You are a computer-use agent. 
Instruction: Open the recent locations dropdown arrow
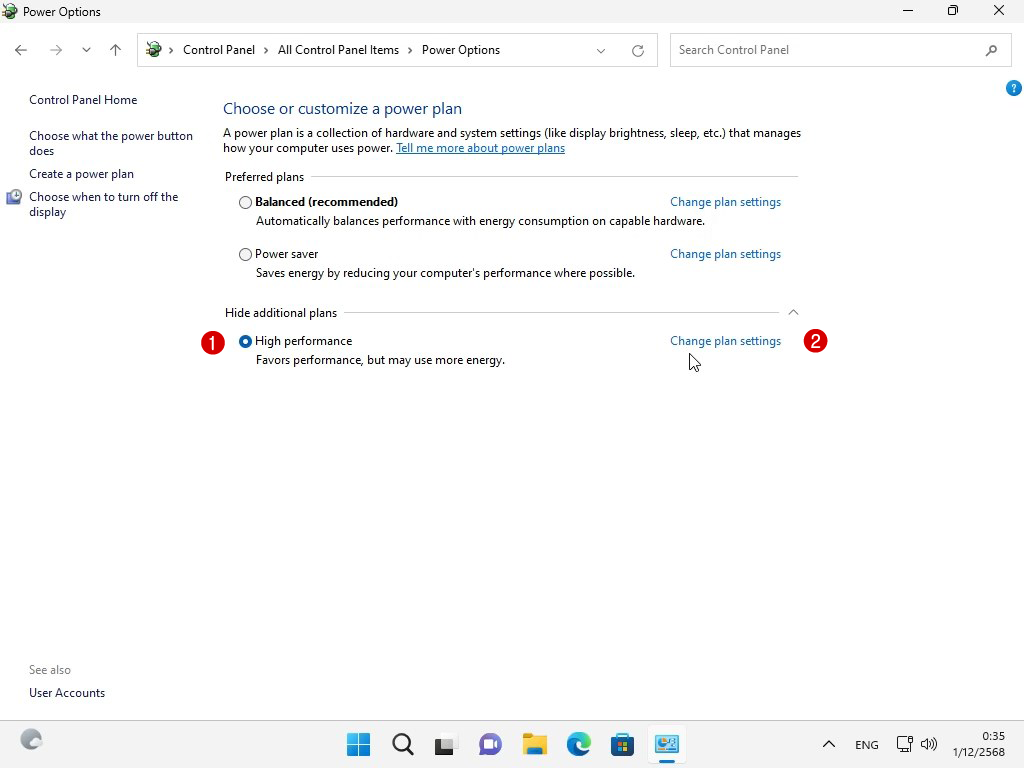coord(86,50)
